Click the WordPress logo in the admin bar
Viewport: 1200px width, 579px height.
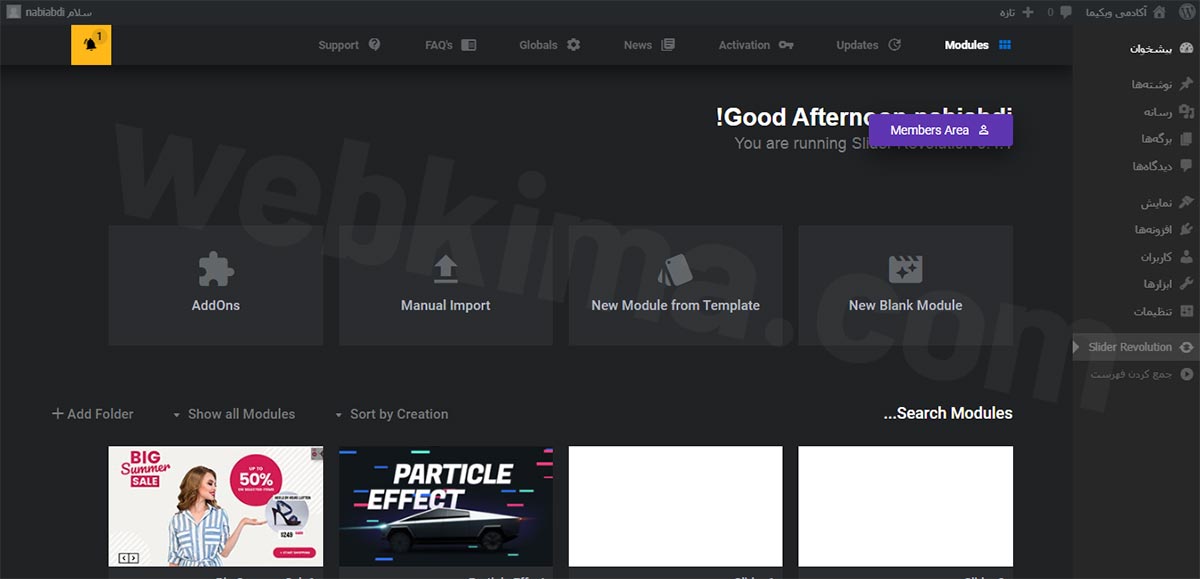coord(1186,12)
